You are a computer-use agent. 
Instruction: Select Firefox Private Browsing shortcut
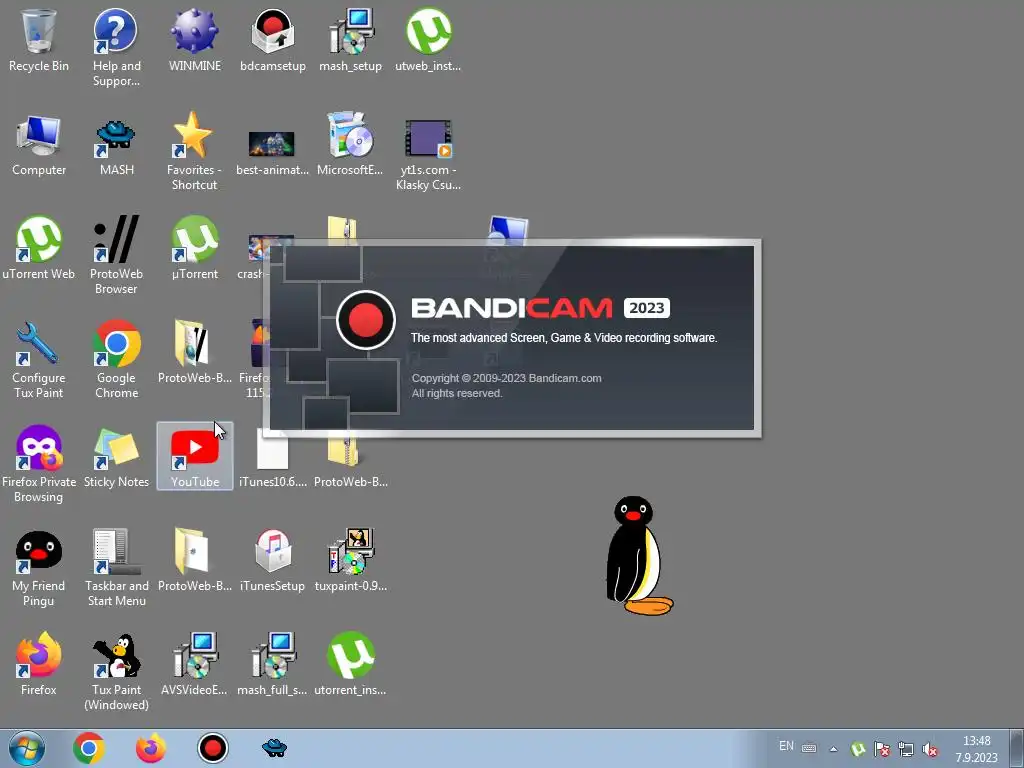(39, 464)
